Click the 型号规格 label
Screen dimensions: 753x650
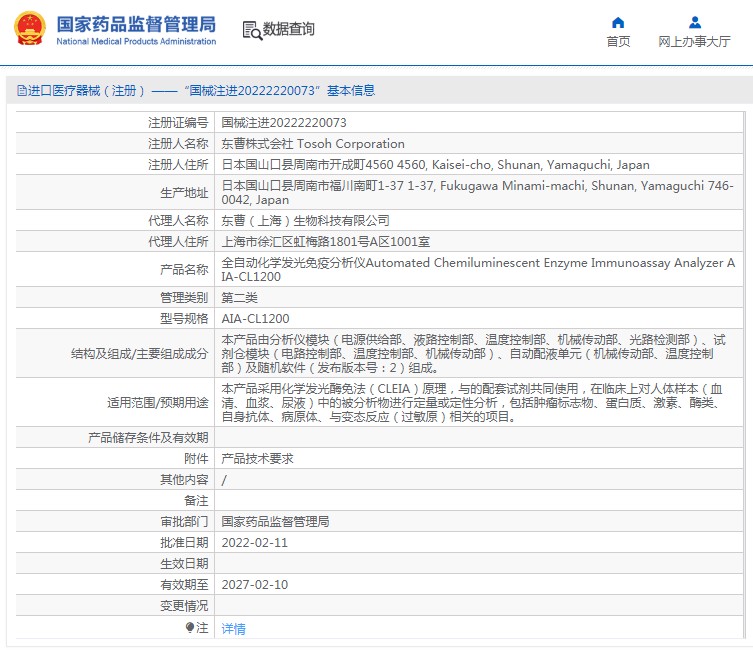coord(184,319)
